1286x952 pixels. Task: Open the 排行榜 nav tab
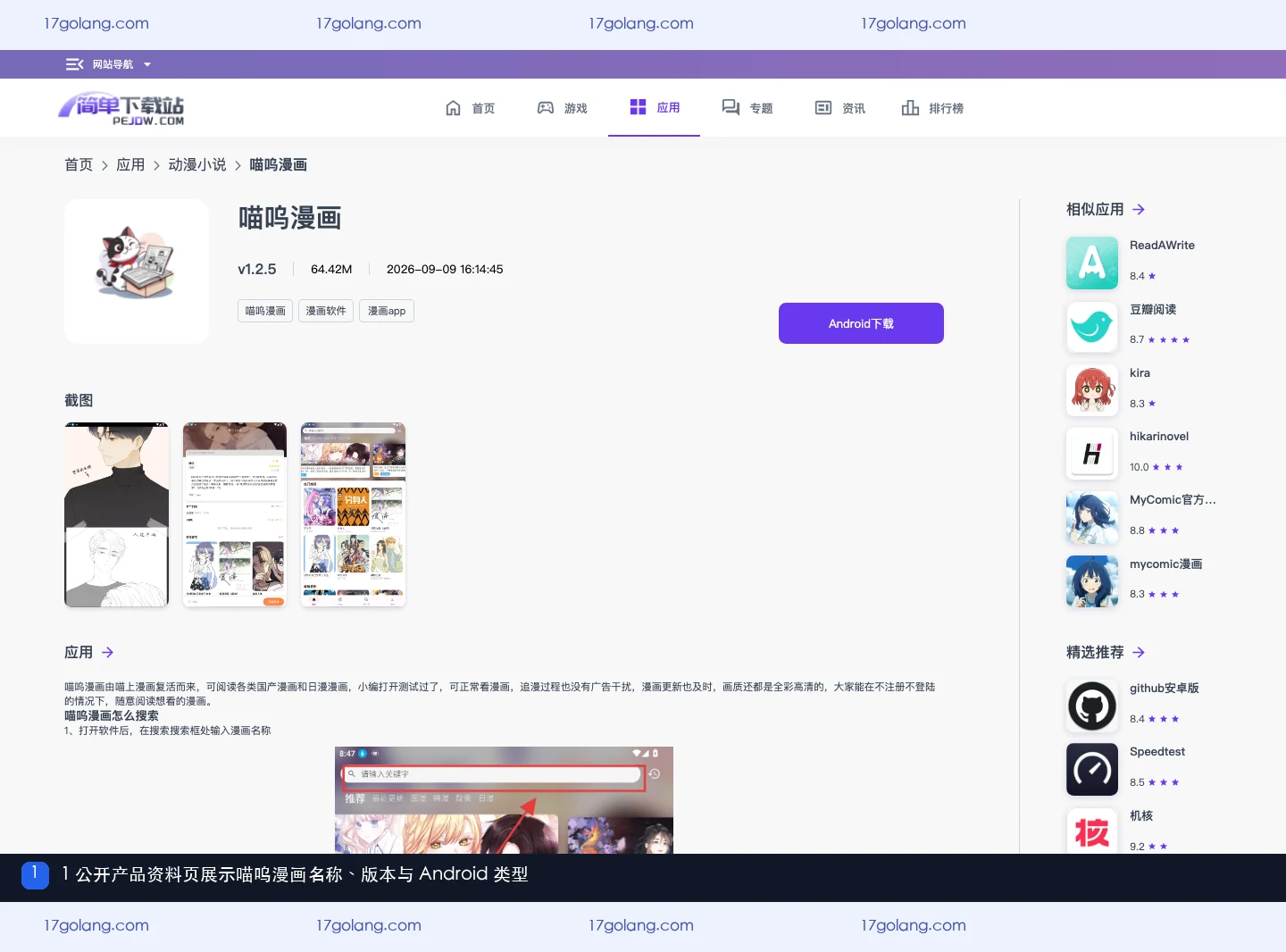(932, 108)
